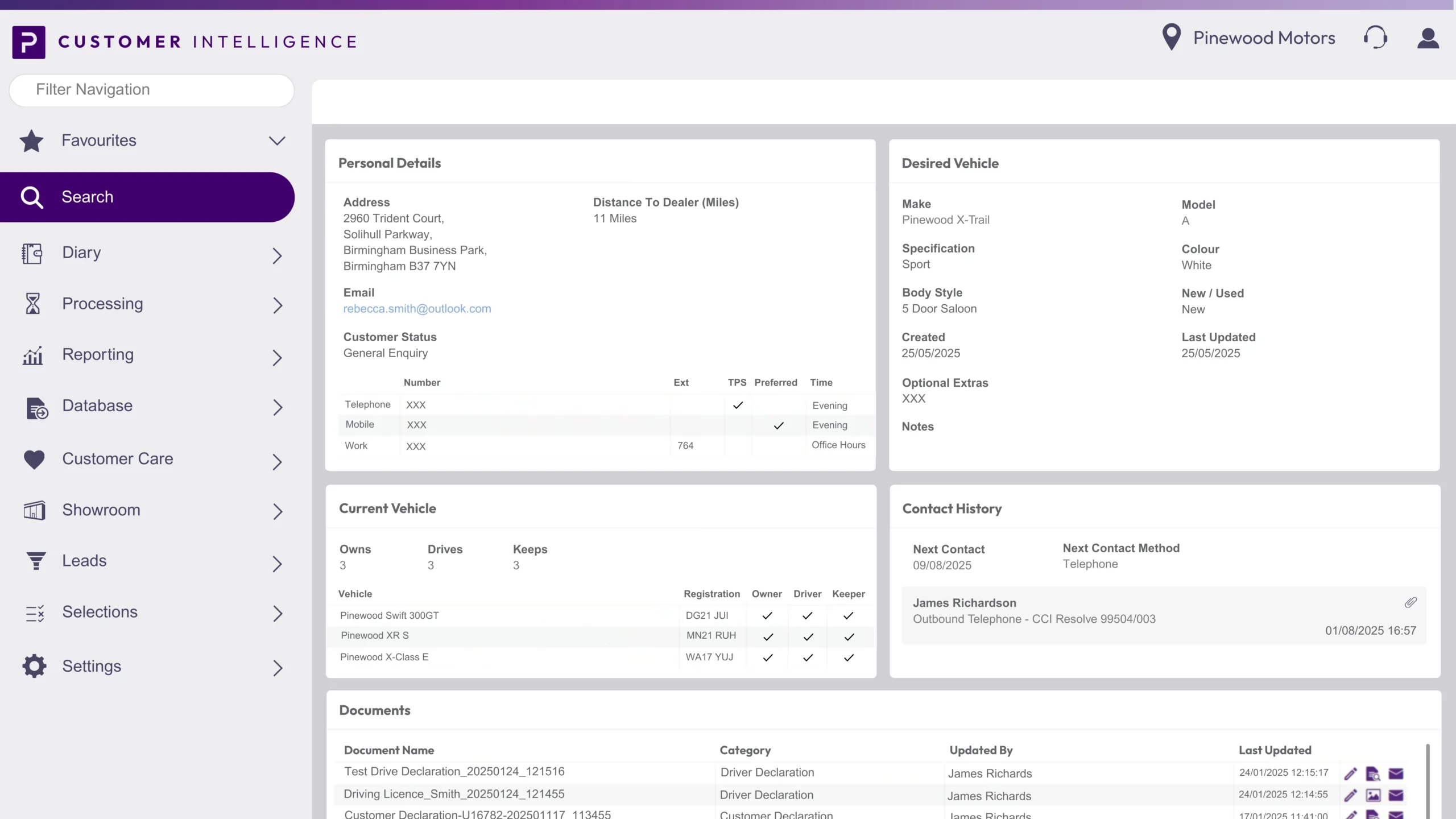Open Test Drive Declaration_20250124_121516 document

point(454,772)
